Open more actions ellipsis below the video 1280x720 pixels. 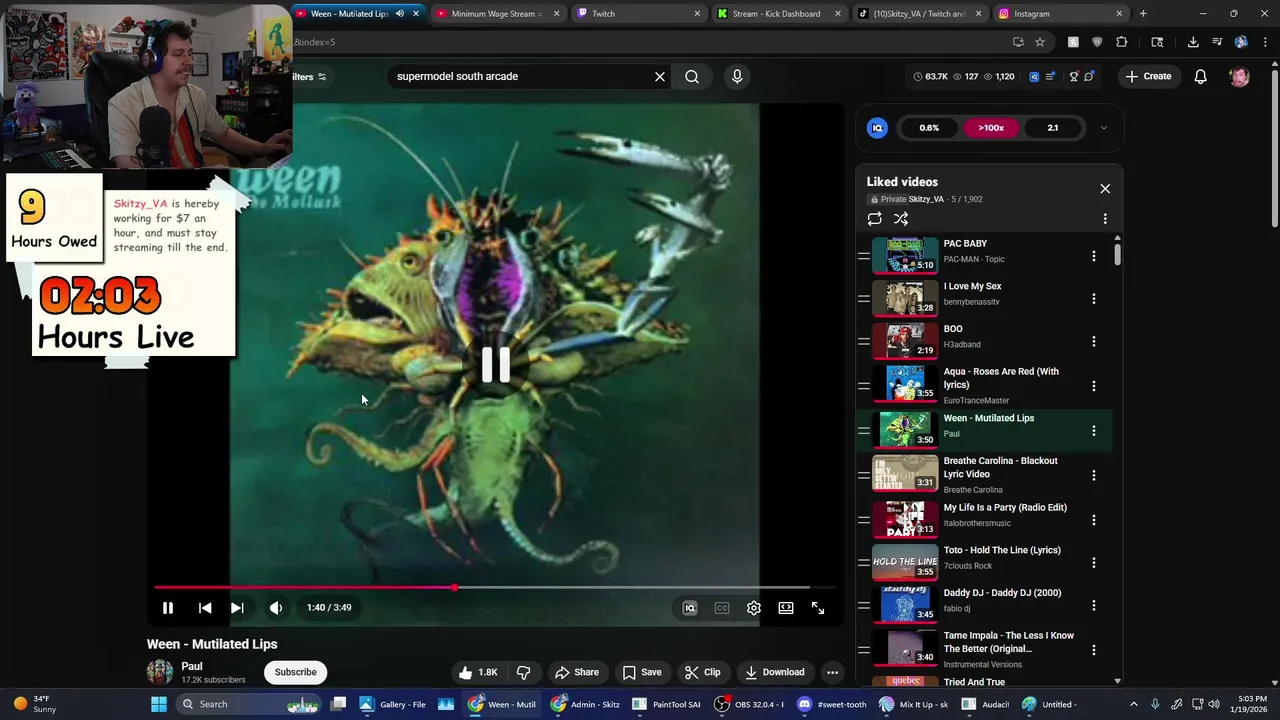832,672
